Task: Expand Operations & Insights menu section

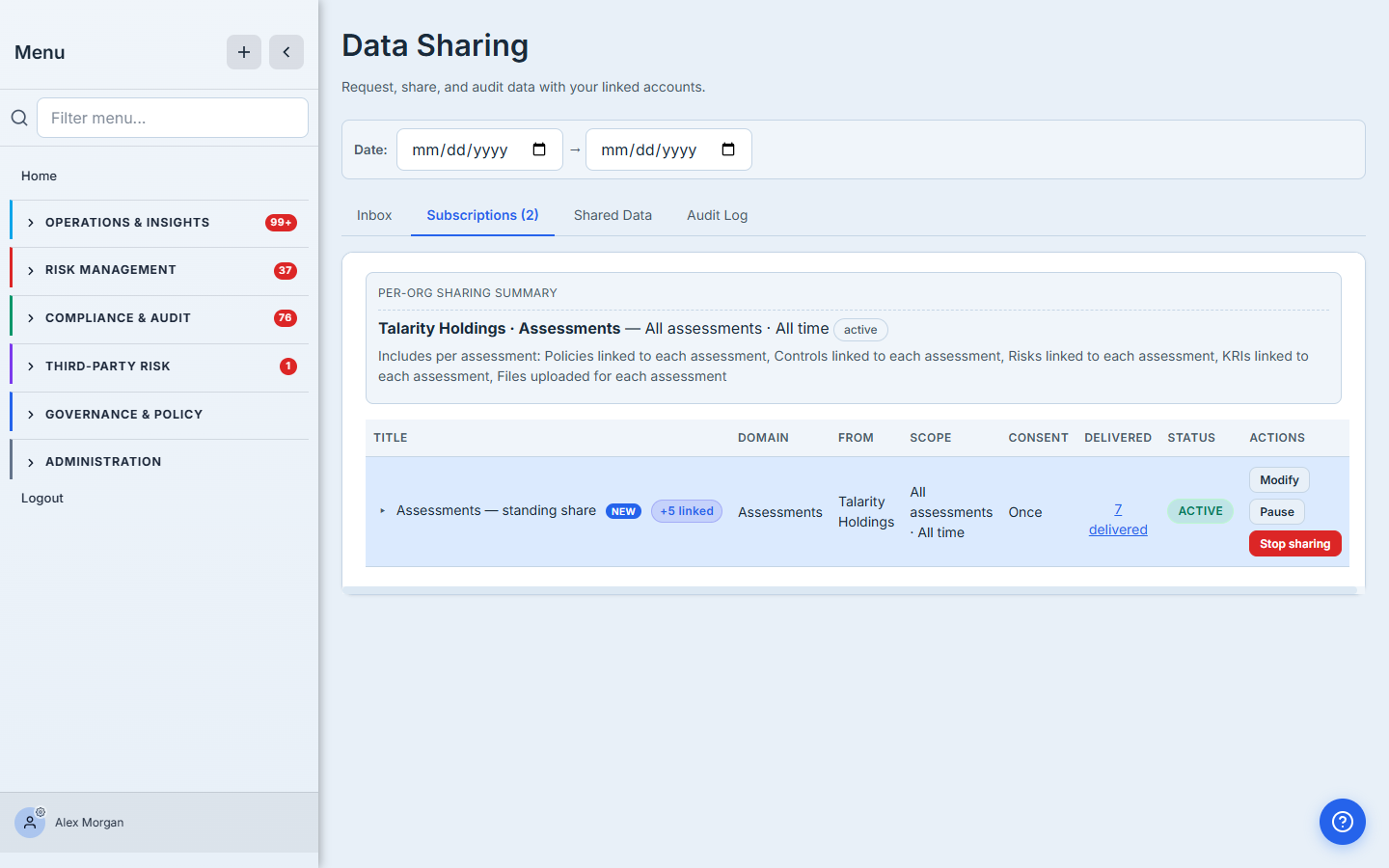Action: (x=159, y=223)
